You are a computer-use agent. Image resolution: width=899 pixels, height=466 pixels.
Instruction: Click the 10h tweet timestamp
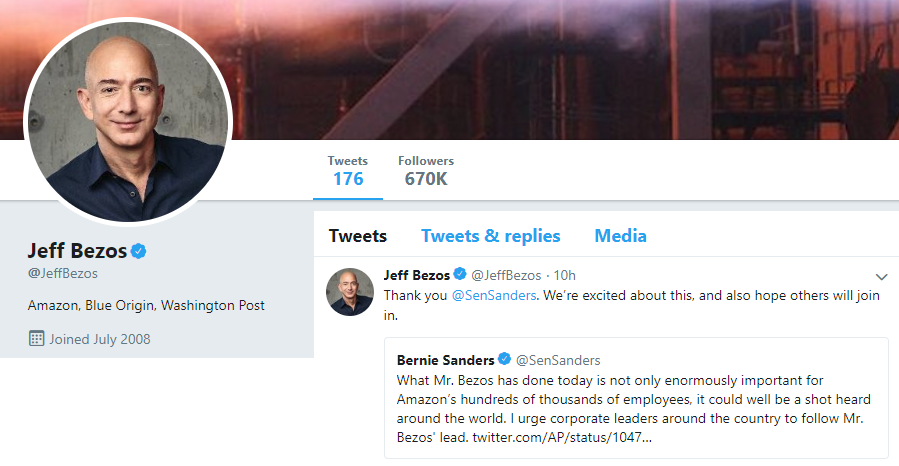coord(565,276)
